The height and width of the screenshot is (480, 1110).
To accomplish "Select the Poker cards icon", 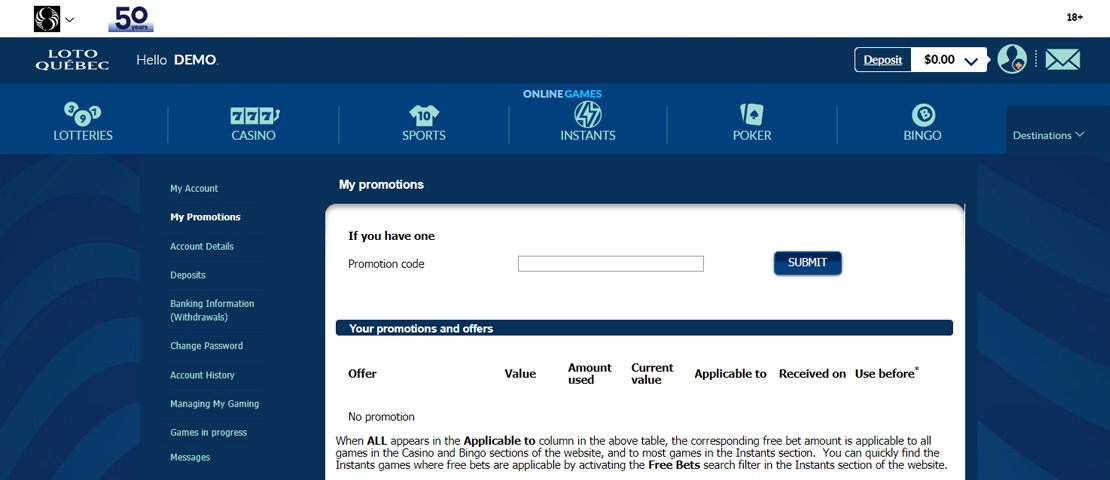I will coord(752,114).
